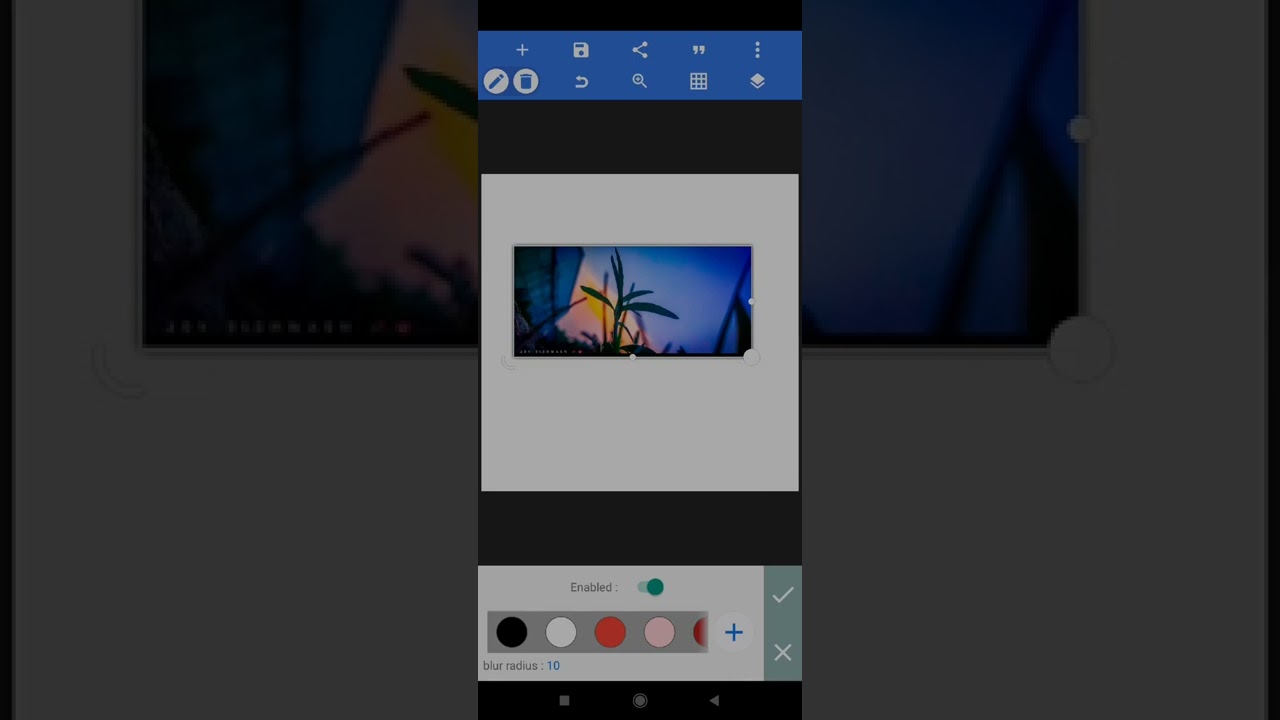Tap the plus add icon in top toolbar

[x=522, y=50]
